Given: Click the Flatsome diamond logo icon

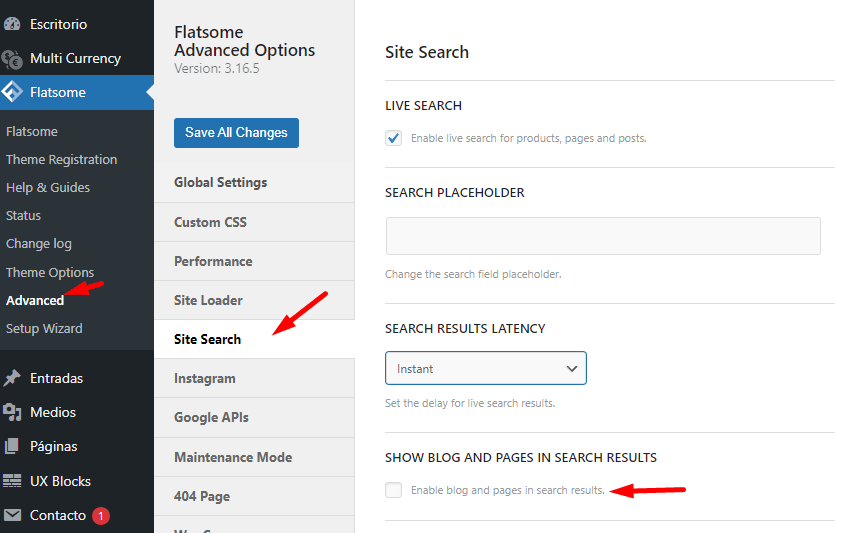Looking at the screenshot, I should (12, 92).
